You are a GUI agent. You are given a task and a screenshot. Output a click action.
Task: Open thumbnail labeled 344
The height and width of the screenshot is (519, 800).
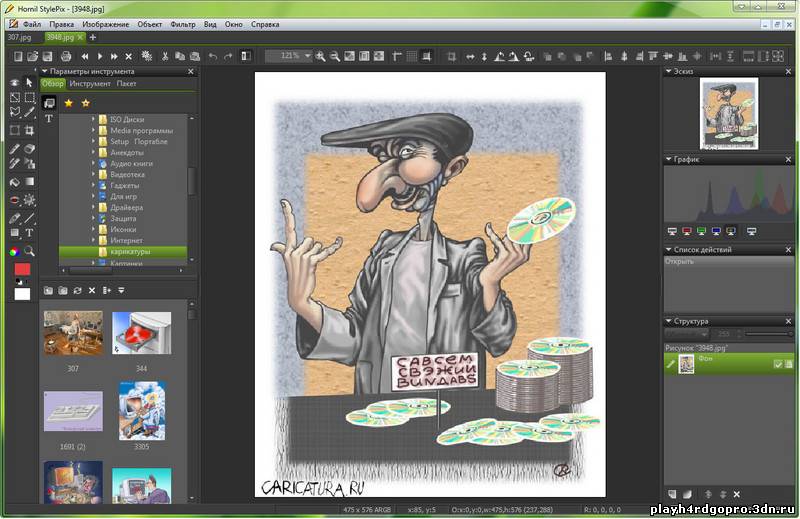point(141,333)
